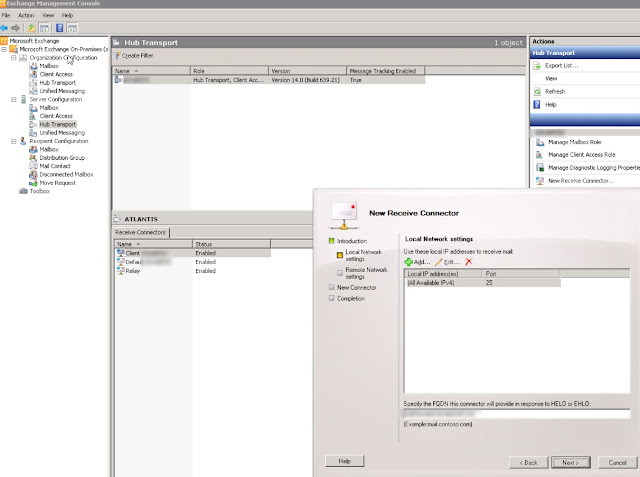Image resolution: width=640 pixels, height=477 pixels.
Task: Open the Help menu in the menu bar
Action: pyautogui.click(x=67, y=16)
